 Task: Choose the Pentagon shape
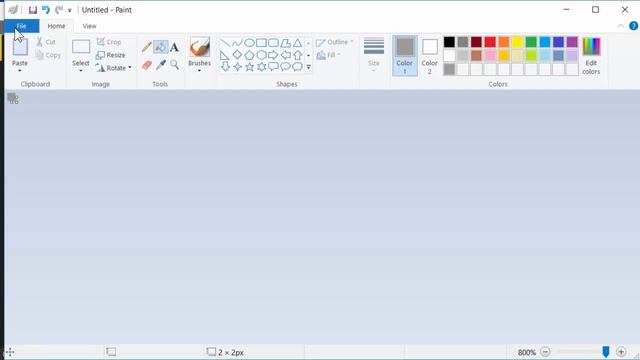coord(249,55)
